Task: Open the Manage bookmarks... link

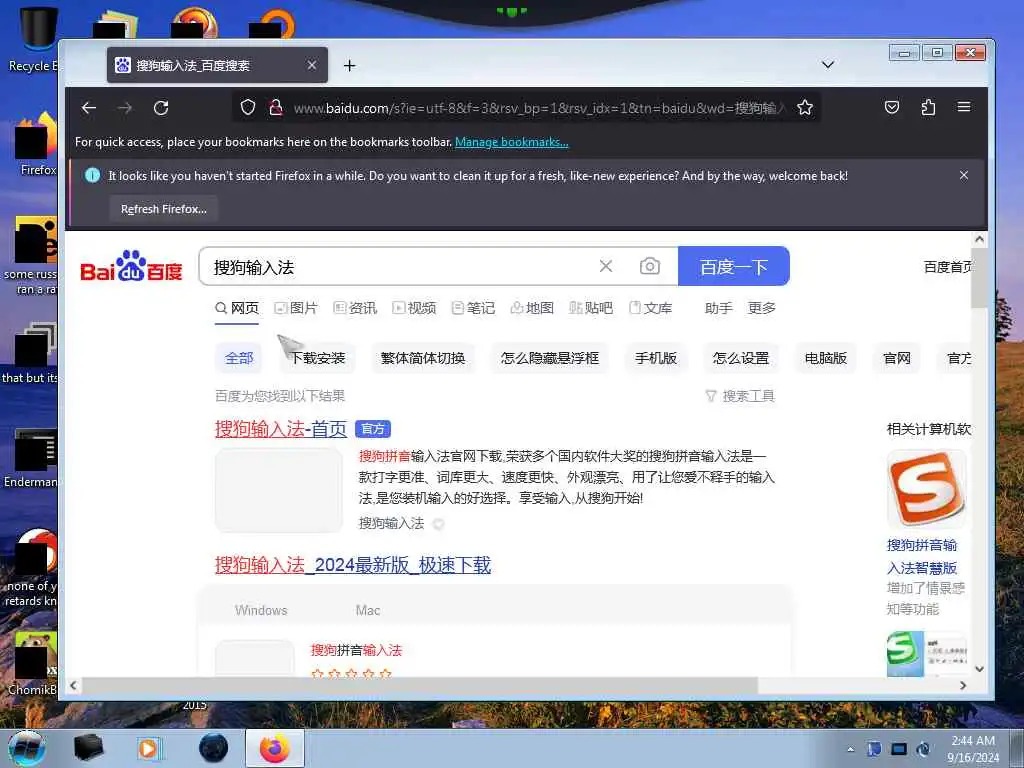Action: coord(511,142)
